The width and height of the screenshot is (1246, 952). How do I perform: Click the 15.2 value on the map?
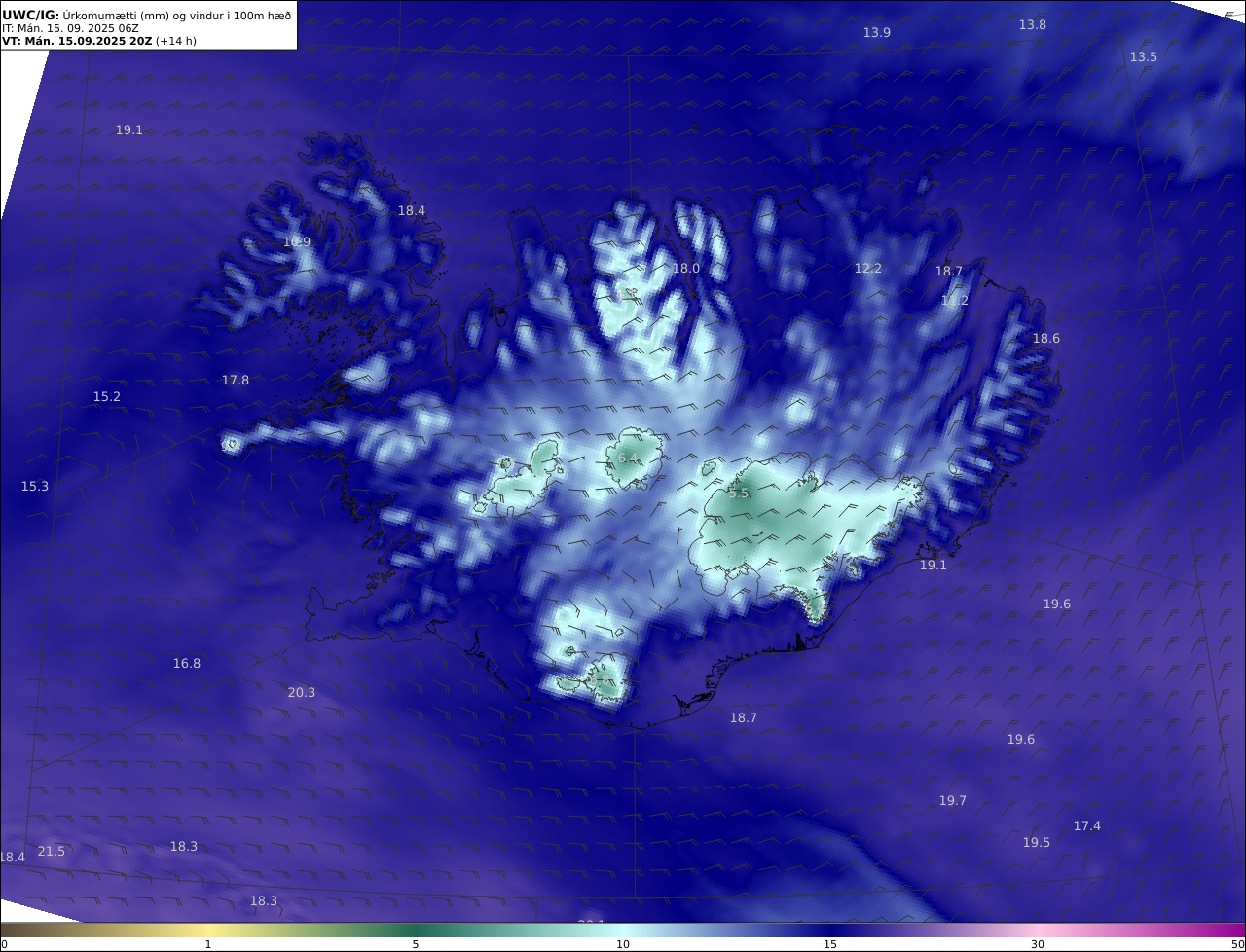tap(106, 396)
